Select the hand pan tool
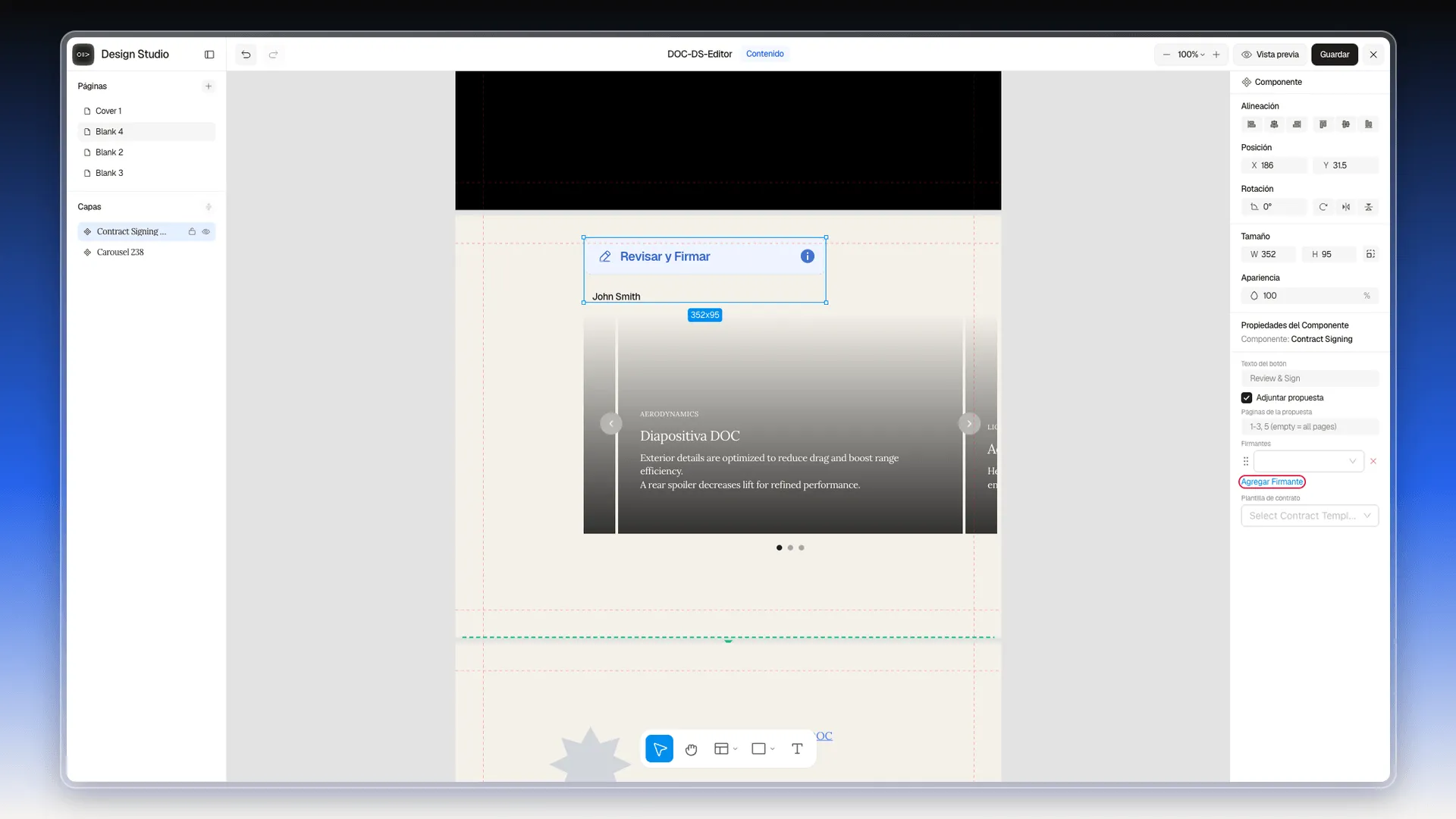Image resolution: width=1456 pixels, height=819 pixels. 691,749
